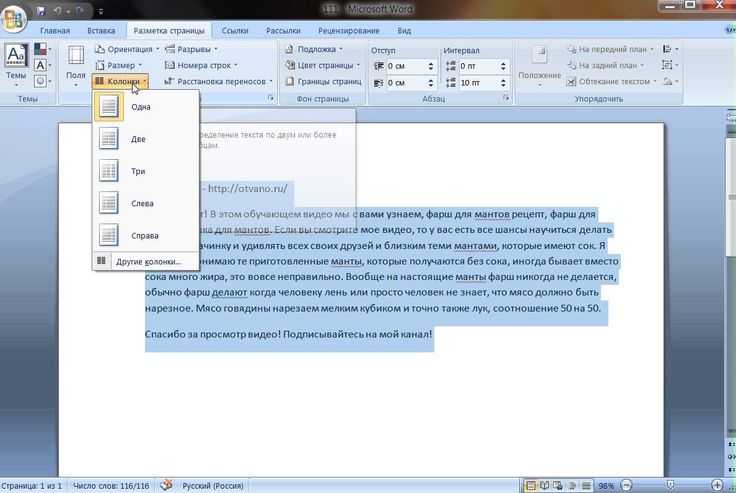This screenshot has height=493, width=736.
Task: Open the Themes (Темы) gallery
Action: [x=16, y=65]
